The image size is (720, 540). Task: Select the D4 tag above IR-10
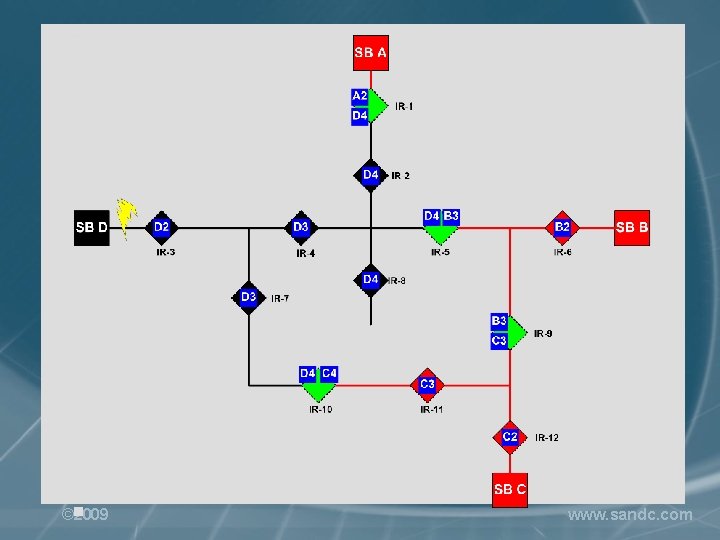307,374
